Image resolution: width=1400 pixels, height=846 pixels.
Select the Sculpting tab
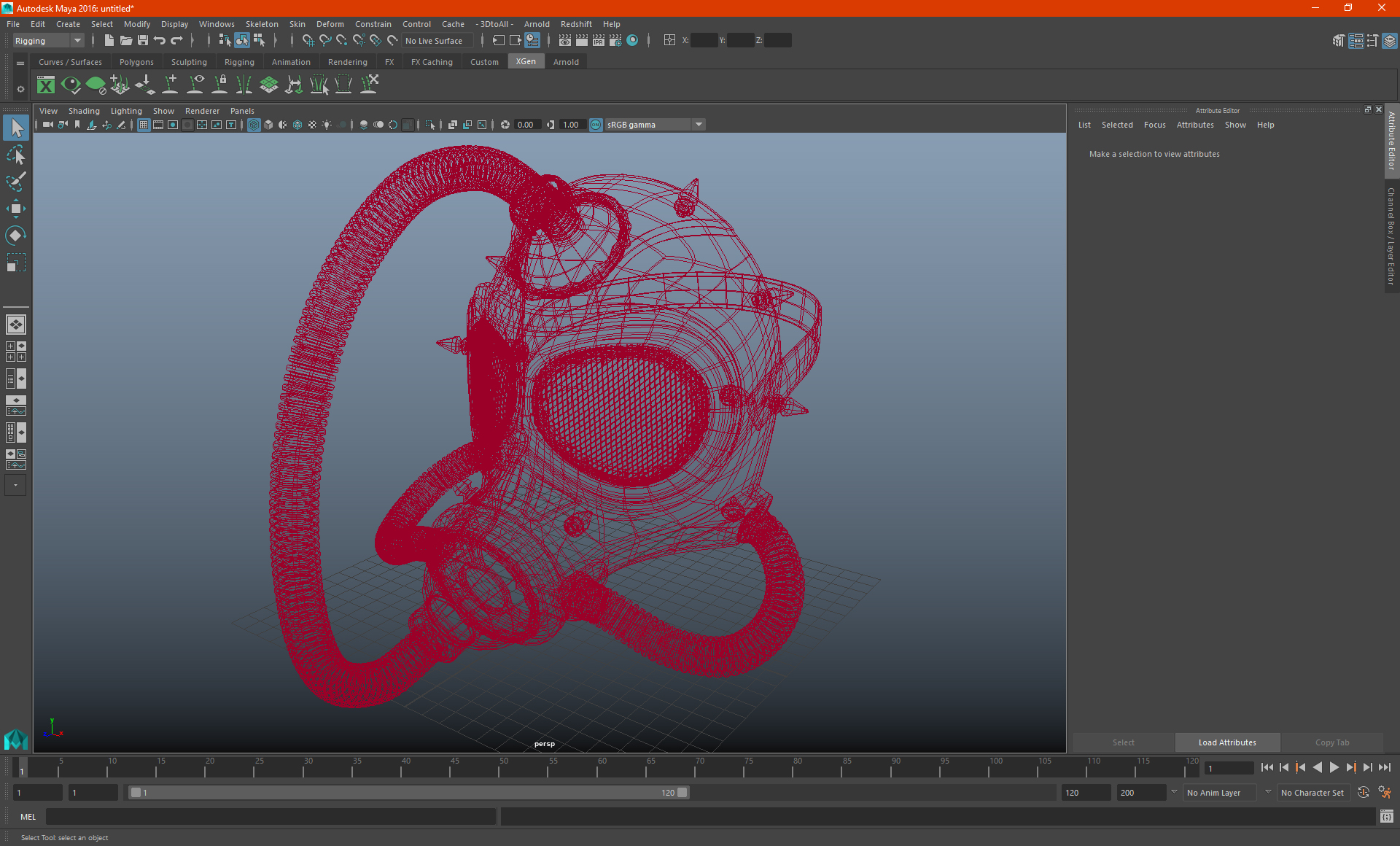[x=187, y=62]
